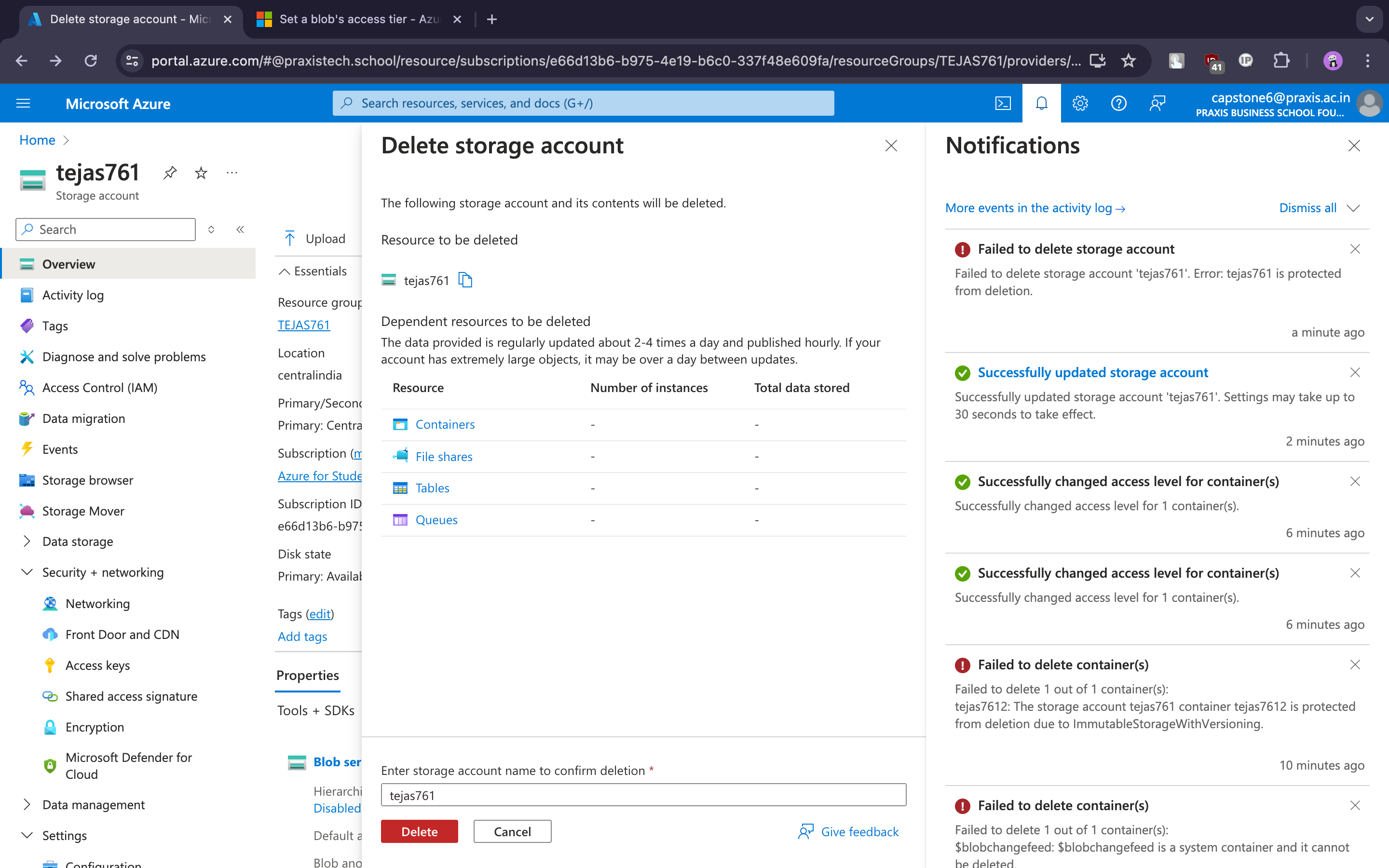Focus the Azure global search box
Screen dimensions: 1389x868
[583, 103]
